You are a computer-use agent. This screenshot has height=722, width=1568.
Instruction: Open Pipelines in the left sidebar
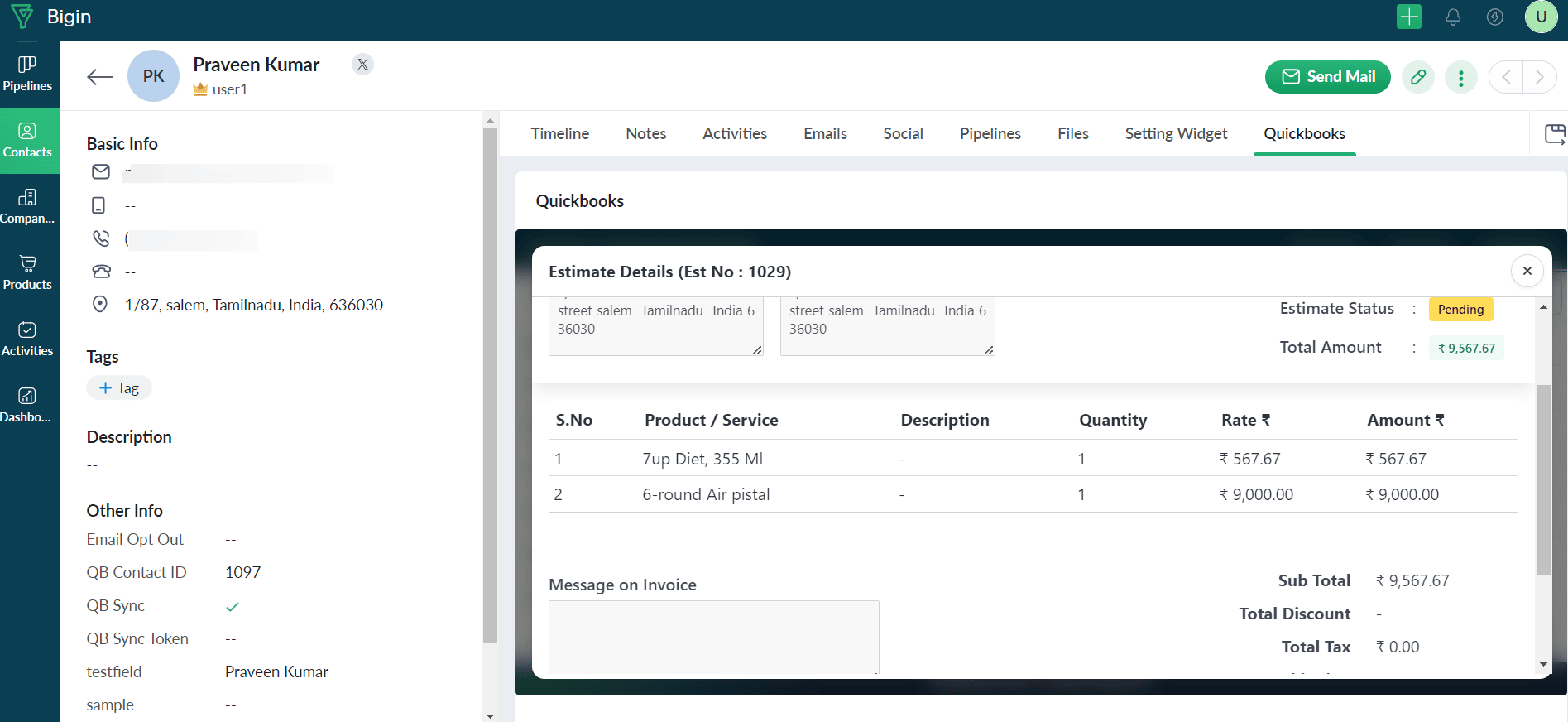coord(27,74)
